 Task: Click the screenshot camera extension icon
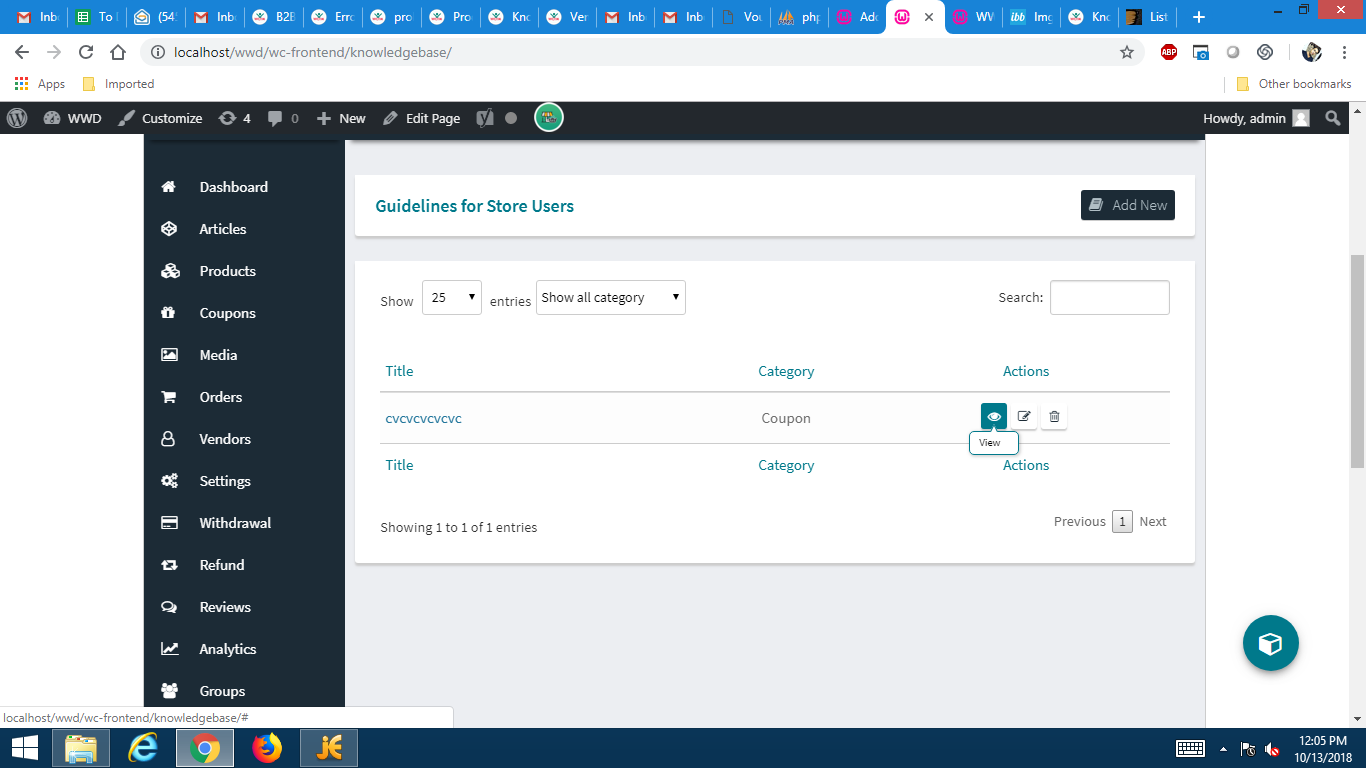point(1201,52)
